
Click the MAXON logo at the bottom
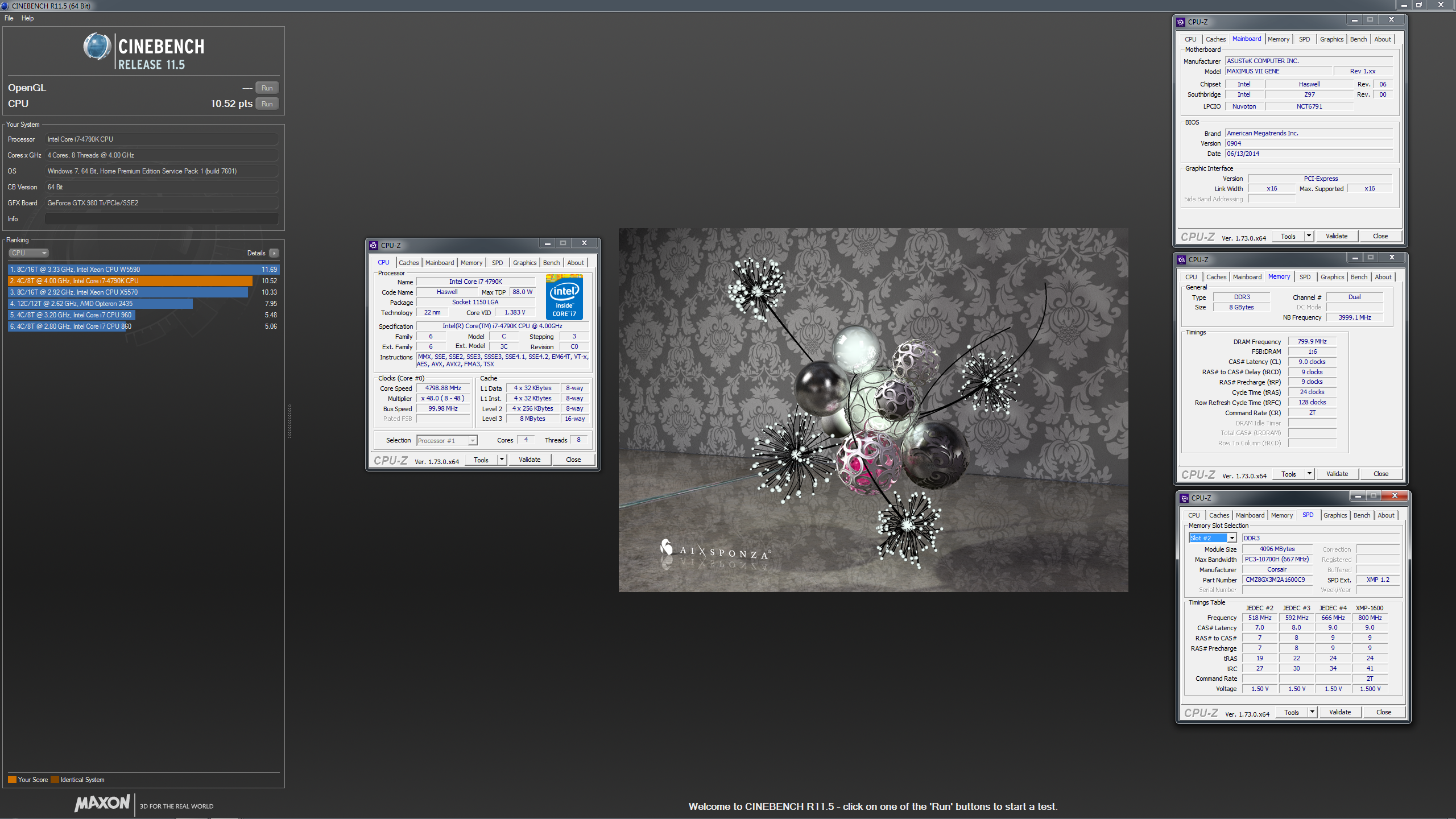click(102, 803)
